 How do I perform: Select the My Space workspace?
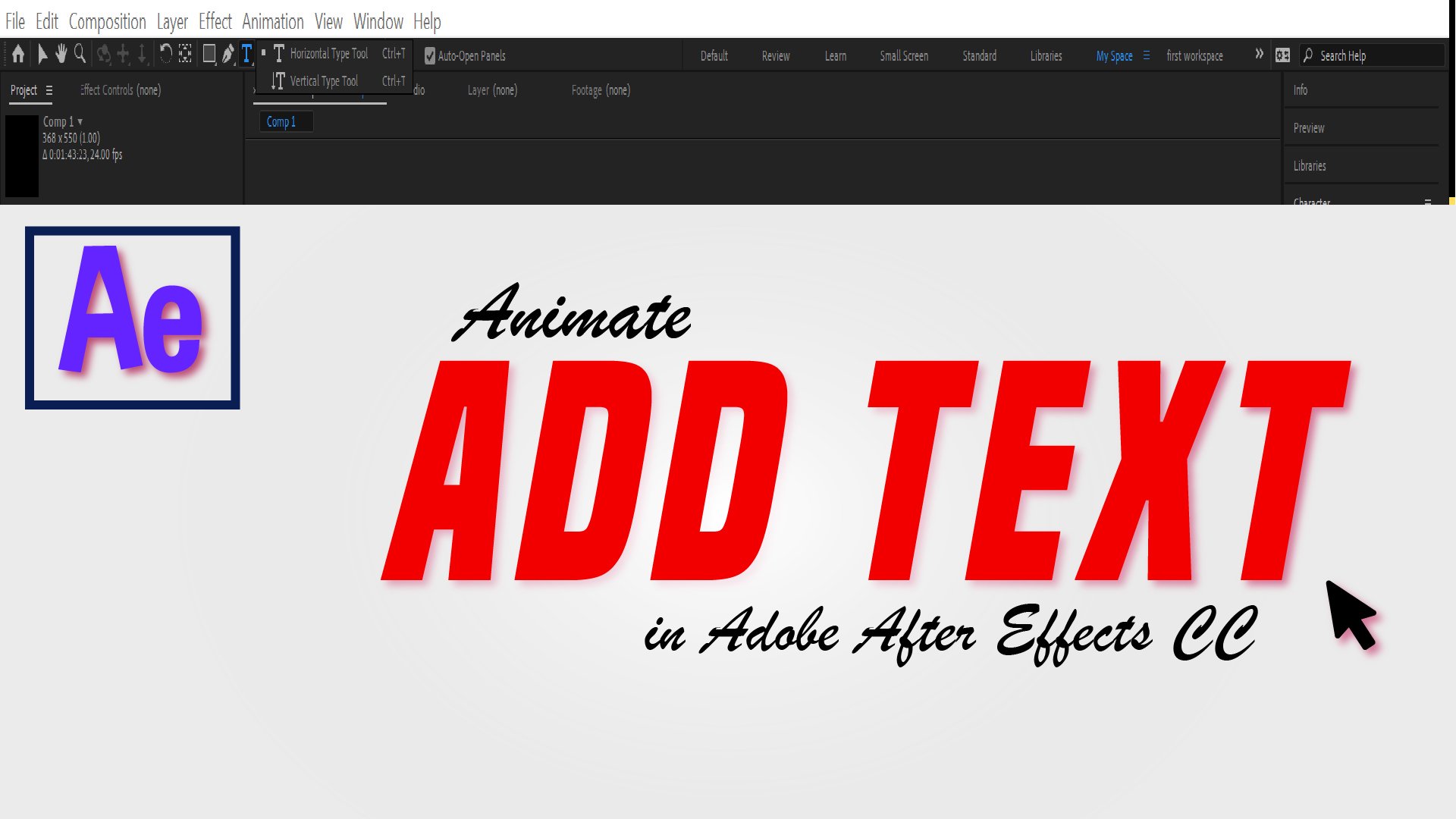click(1114, 55)
